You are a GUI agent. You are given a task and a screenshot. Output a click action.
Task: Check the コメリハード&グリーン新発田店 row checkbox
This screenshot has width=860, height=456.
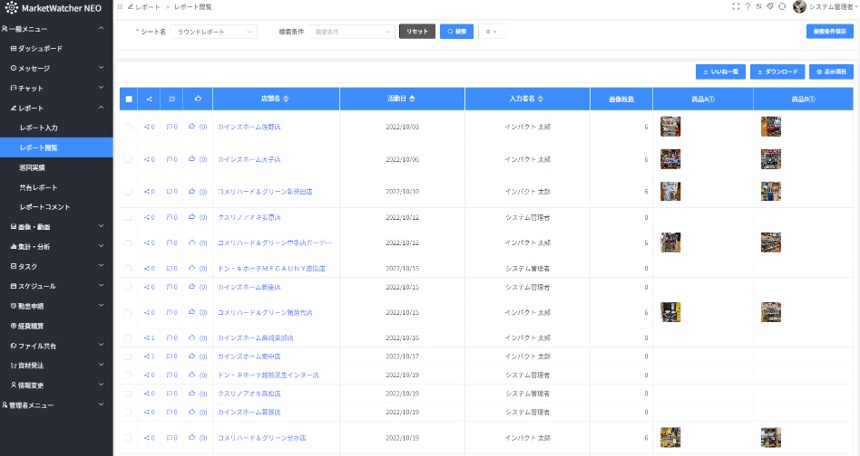coord(128,192)
